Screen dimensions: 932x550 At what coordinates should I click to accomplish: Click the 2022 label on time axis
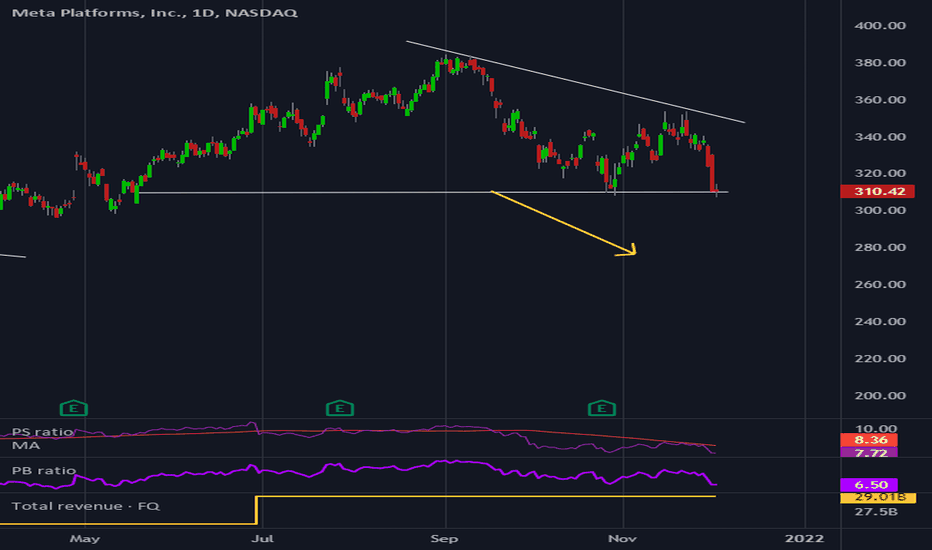[804, 539]
